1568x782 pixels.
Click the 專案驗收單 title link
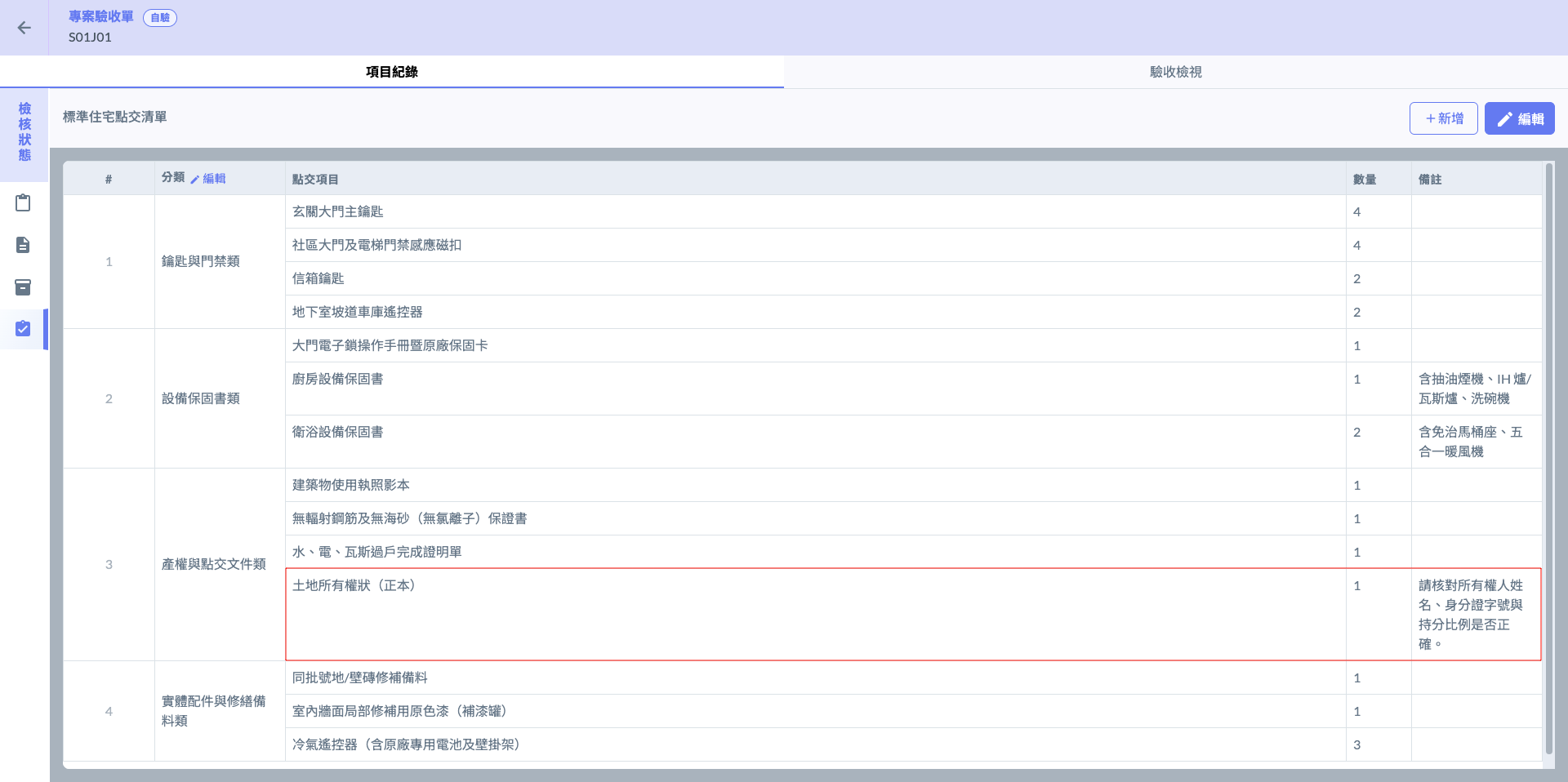(101, 16)
